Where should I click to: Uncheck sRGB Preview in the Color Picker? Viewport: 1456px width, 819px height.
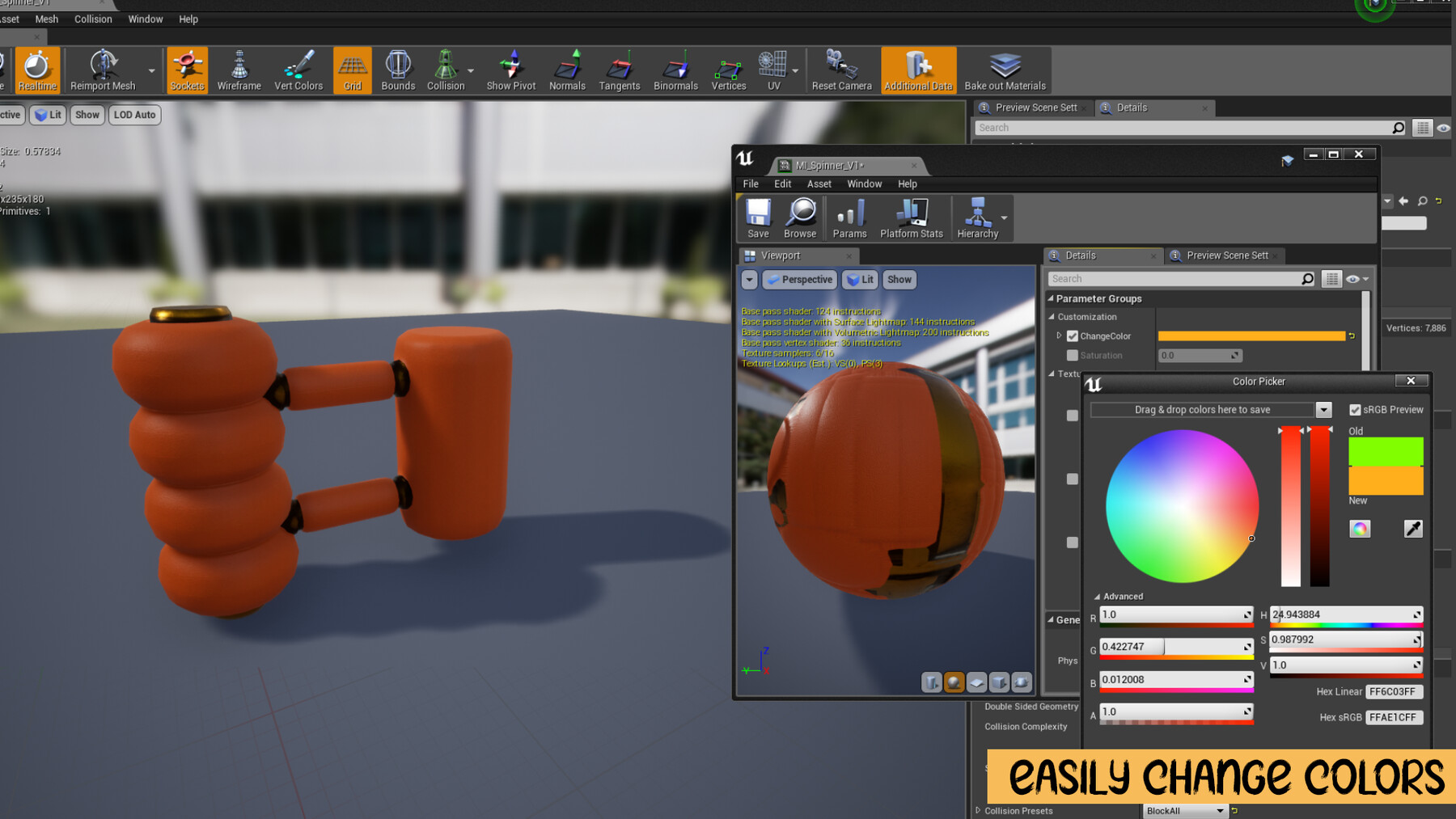(1354, 410)
